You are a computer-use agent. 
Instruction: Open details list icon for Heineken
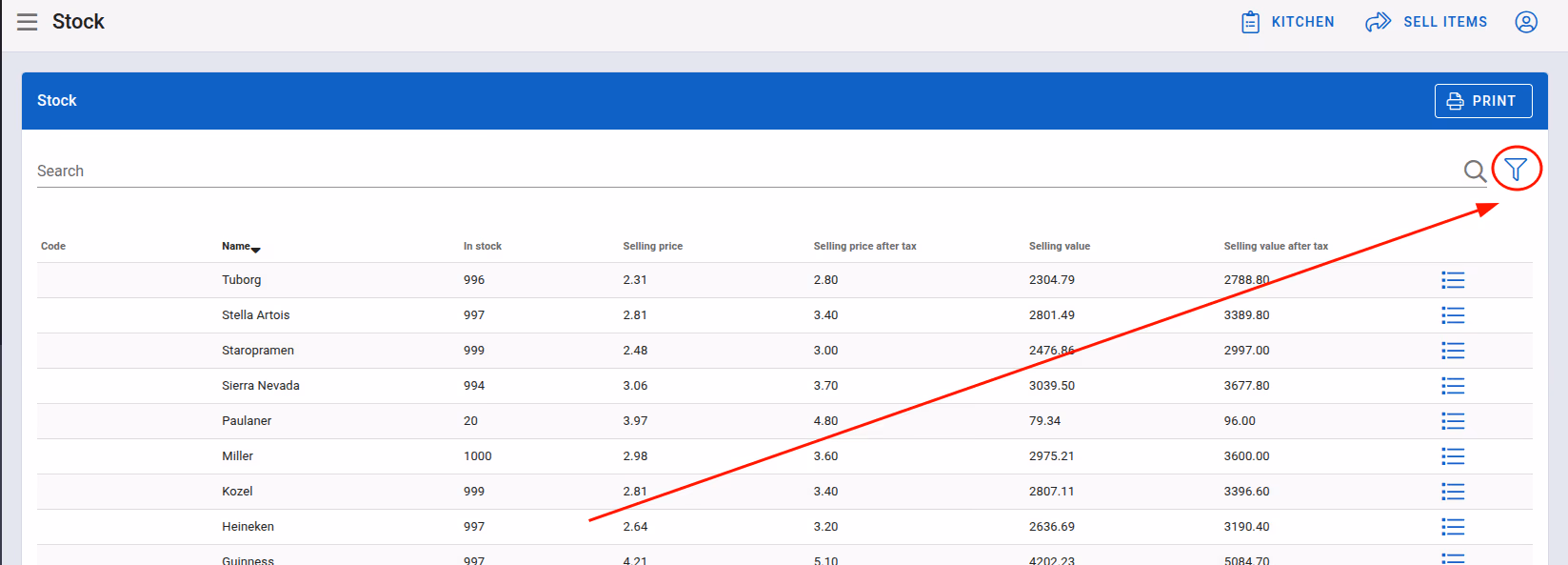tap(1453, 527)
